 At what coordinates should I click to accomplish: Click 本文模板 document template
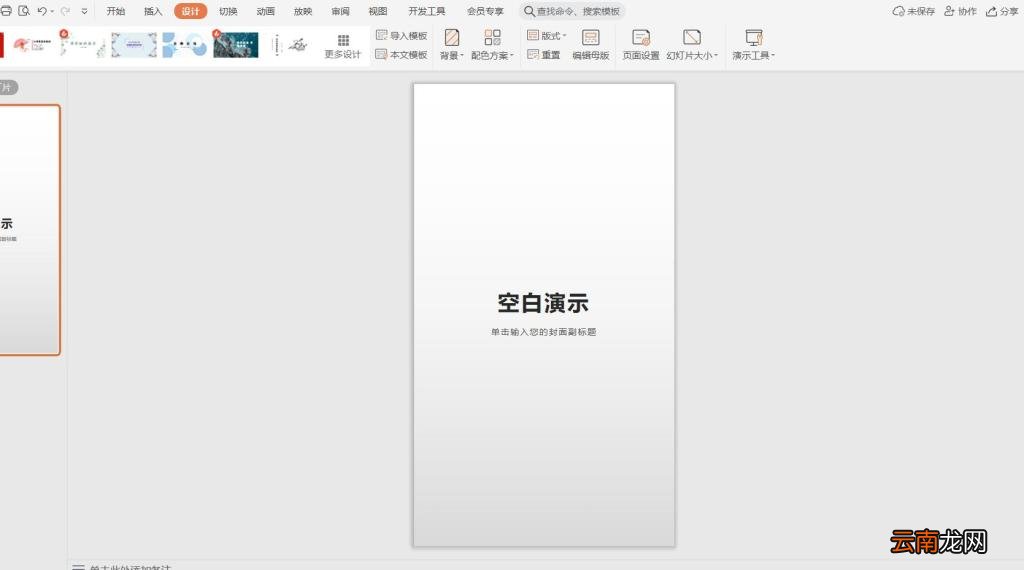[x=402, y=55]
